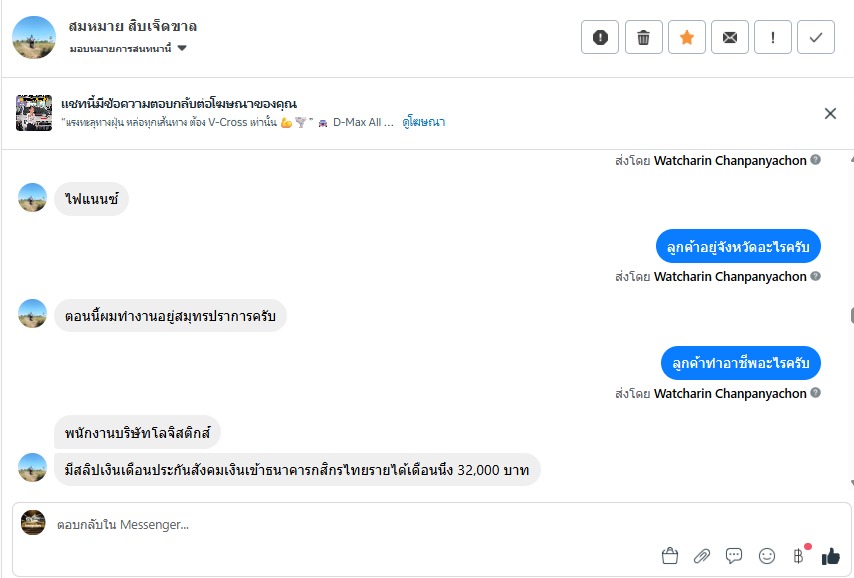Mark conversation as spam with octagon icon
The width and height of the screenshot is (854, 578).
pos(600,38)
